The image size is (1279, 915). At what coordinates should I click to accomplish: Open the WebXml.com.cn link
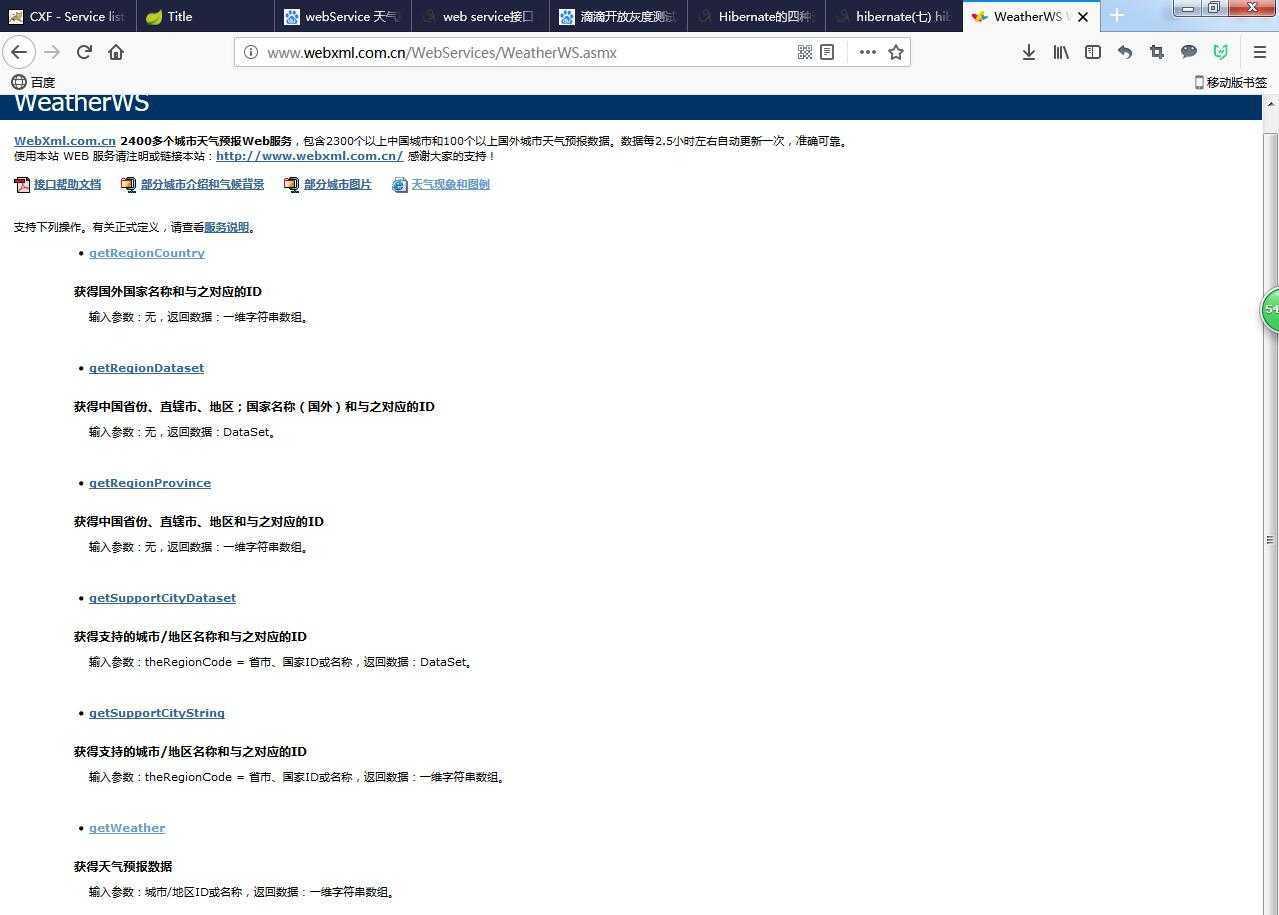pyautogui.click(x=65, y=141)
